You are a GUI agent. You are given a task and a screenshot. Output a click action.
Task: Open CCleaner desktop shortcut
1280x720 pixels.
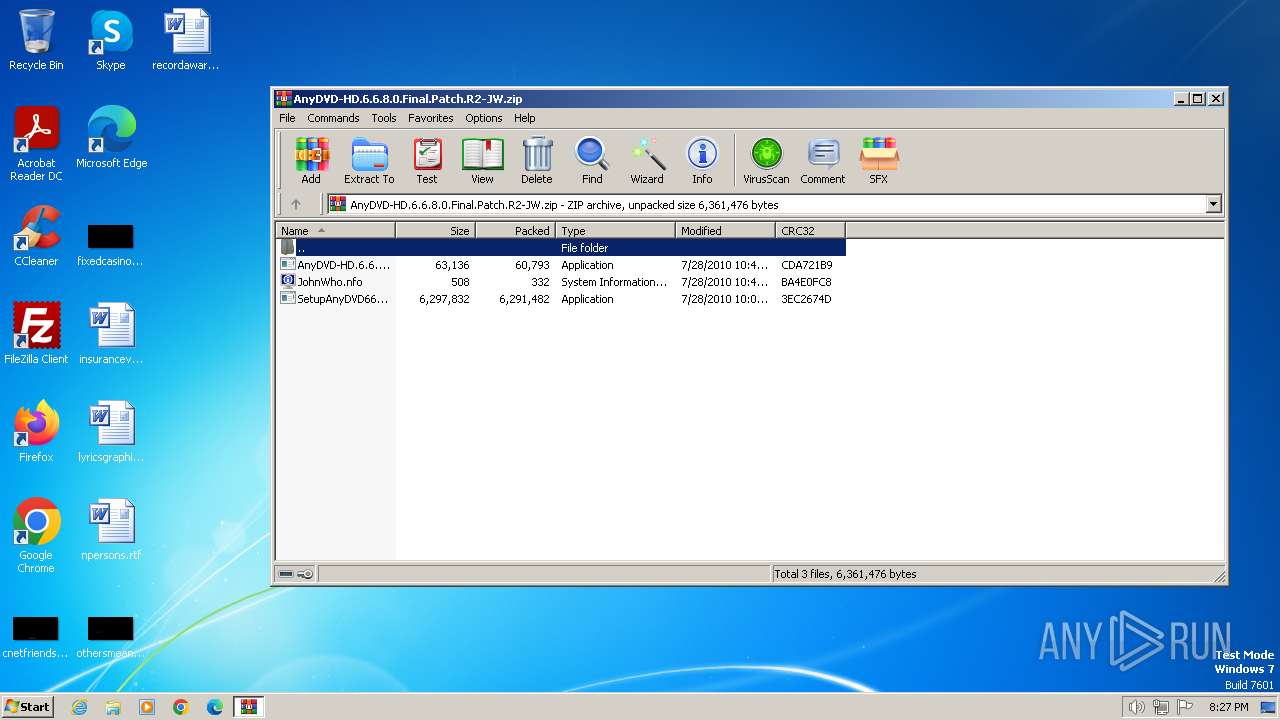click(36, 236)
